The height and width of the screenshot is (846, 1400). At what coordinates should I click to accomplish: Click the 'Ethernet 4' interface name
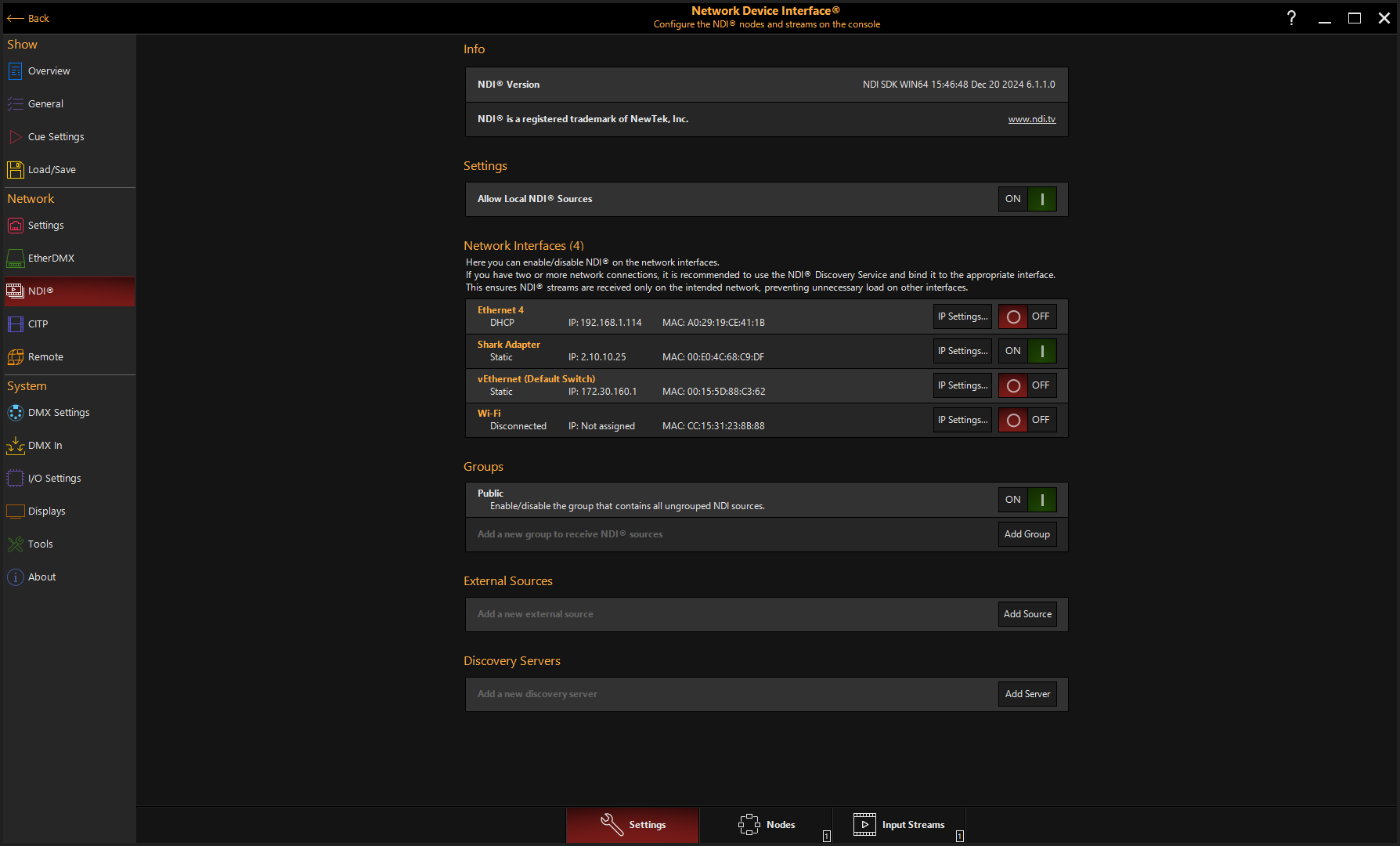click(500, 310)
